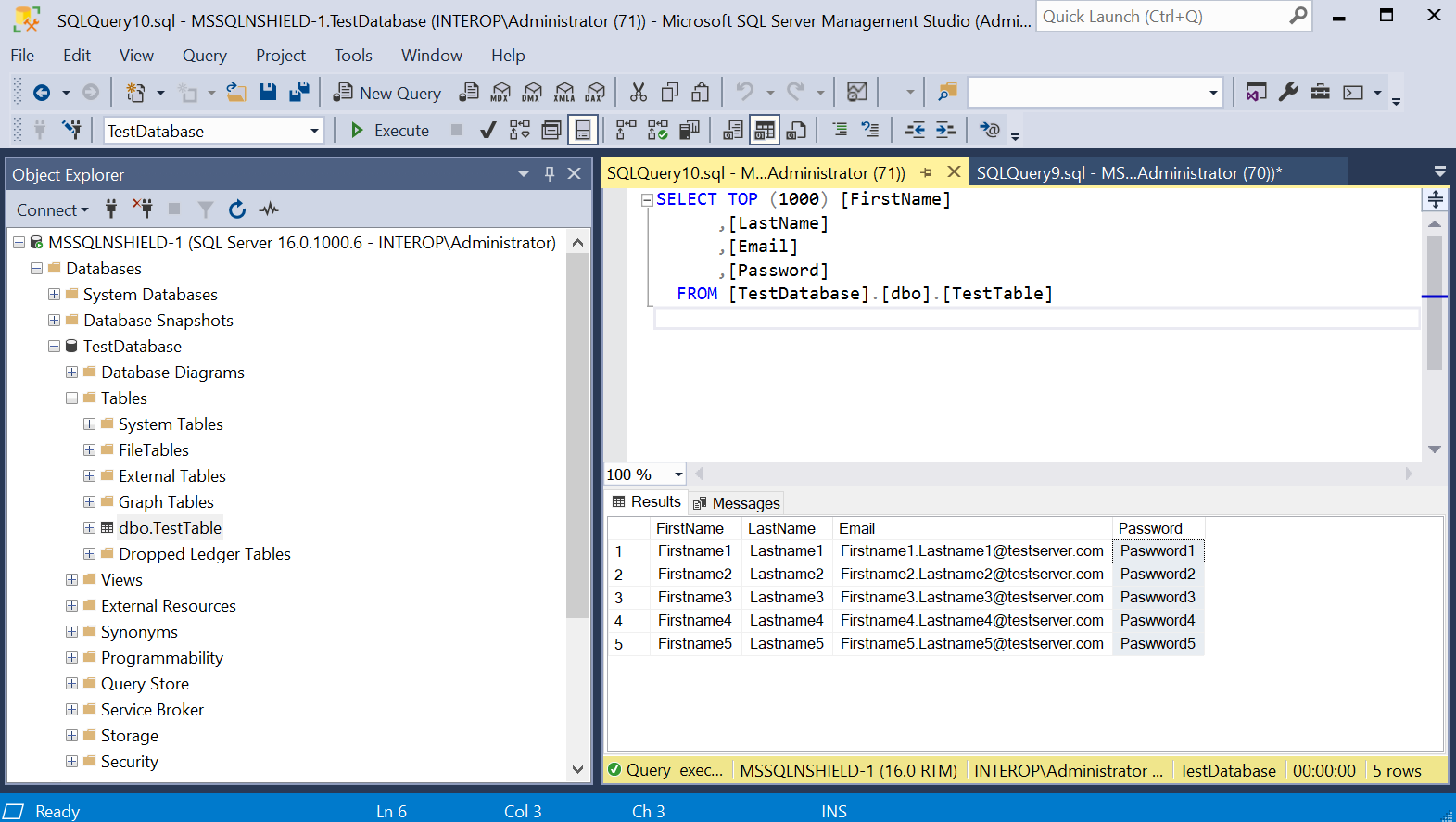
Task: Switch output to Results to Grid
Action: [765, 131]
